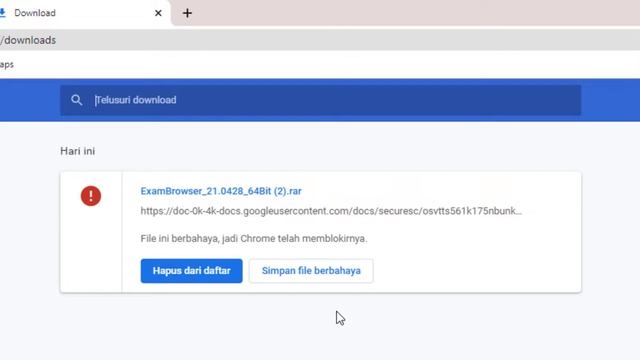Viewport: 640px width, 360px height.
Task: Open ExamBrowser_21.0428_64Bit (2).rar file link
Action: point(221,191)
